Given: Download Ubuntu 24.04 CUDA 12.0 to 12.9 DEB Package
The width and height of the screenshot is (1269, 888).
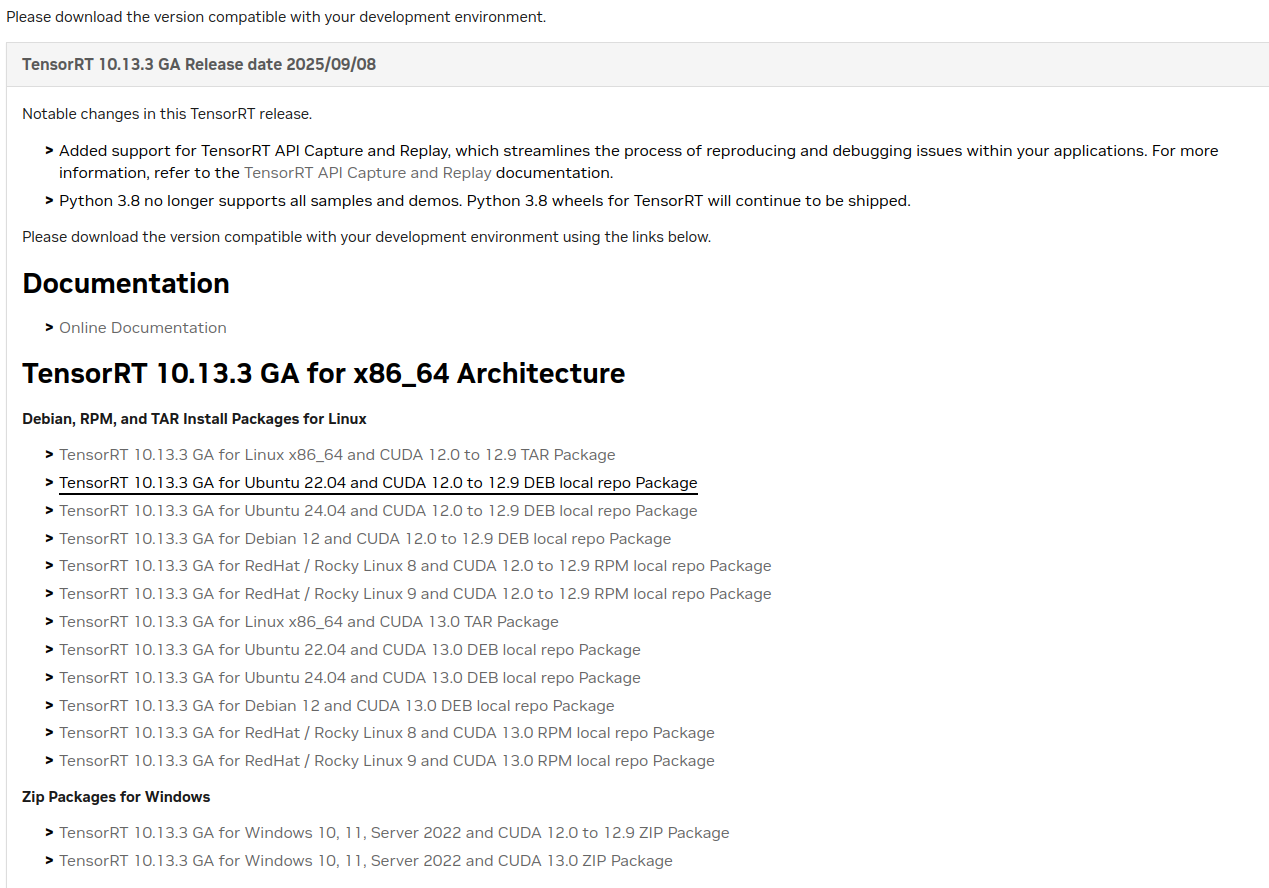Looking at the screenshot, I should coord(378,511).
